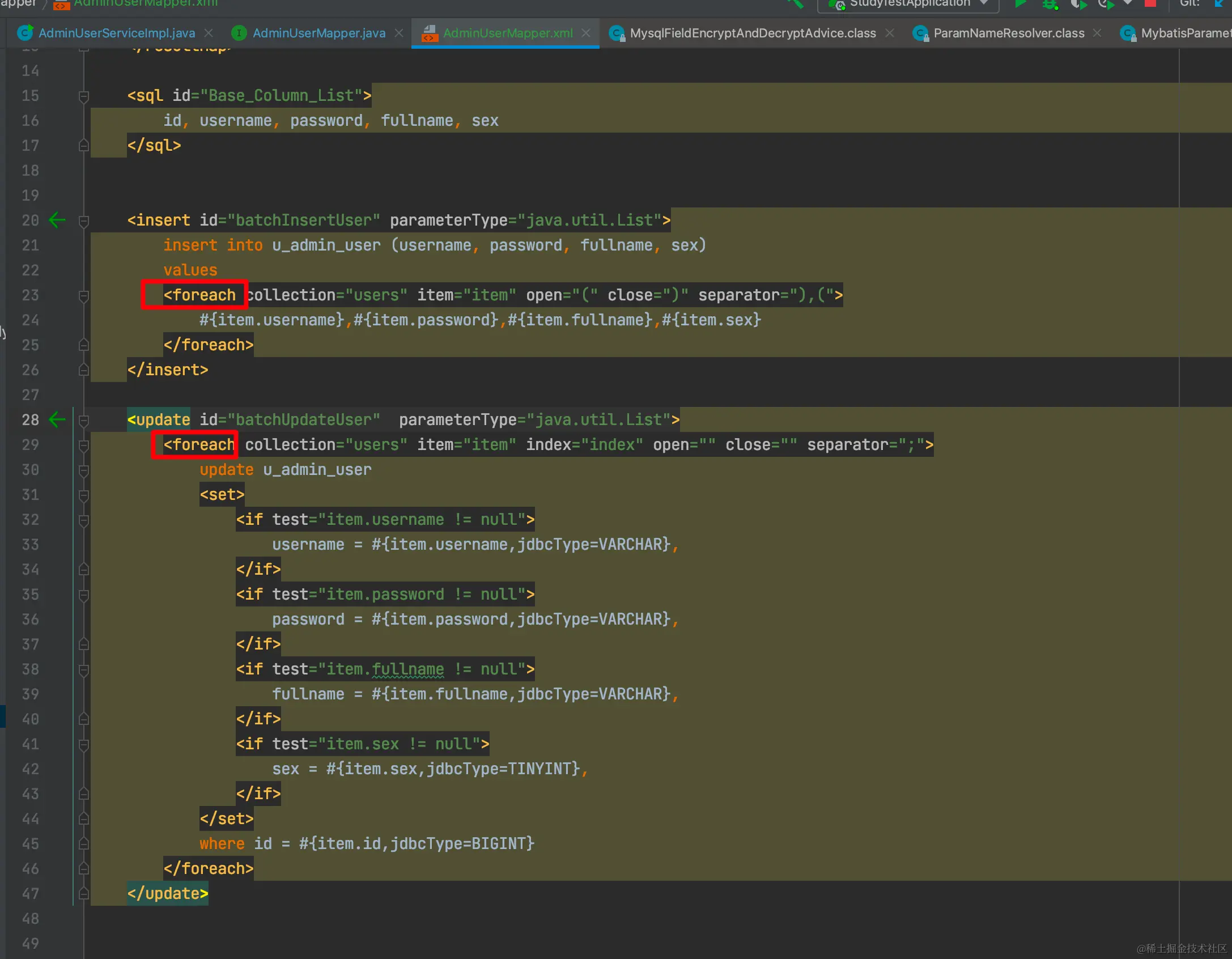Click "update u_admin_user" on line 30

tap(286, 469)
